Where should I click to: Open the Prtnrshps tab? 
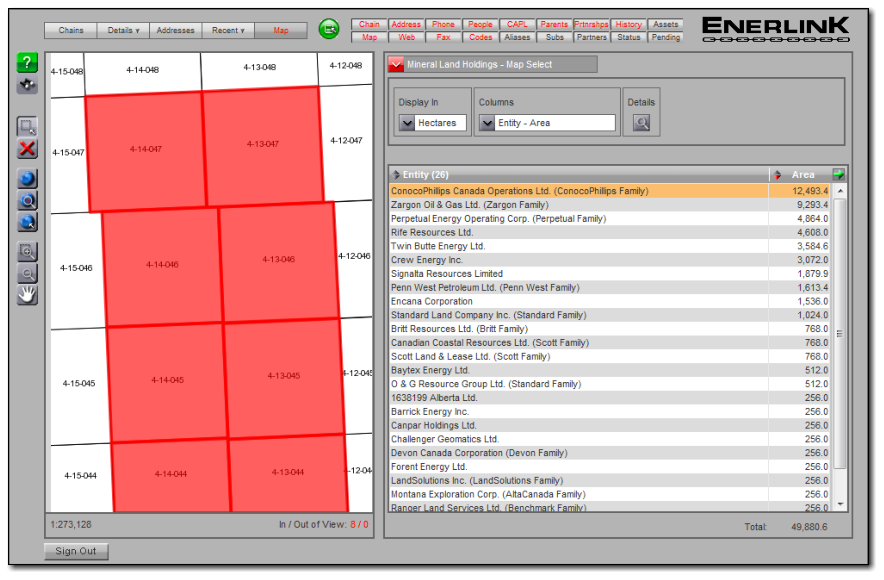click(x=591, y=24)
